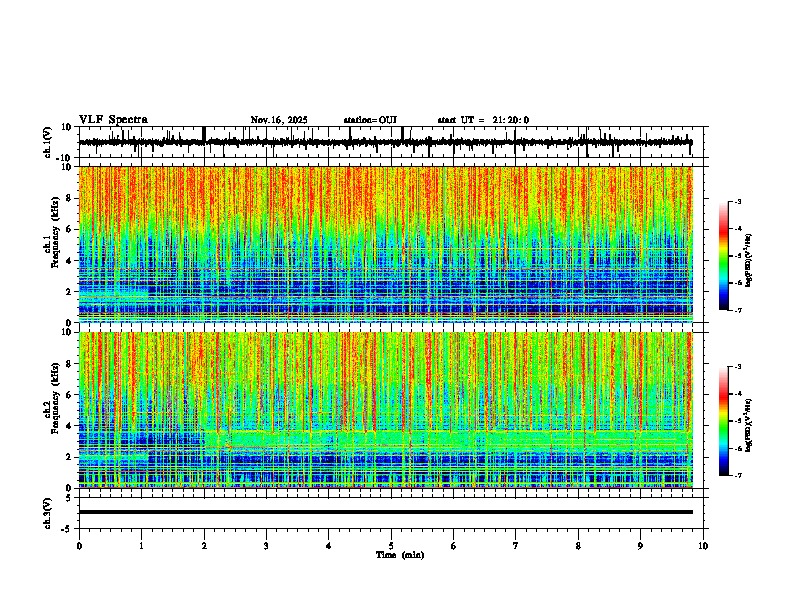Click the "-3" label on ch.2 color bar
This screenshot has height=612, width=792.
pyautogui.click(x=738, y=367)
